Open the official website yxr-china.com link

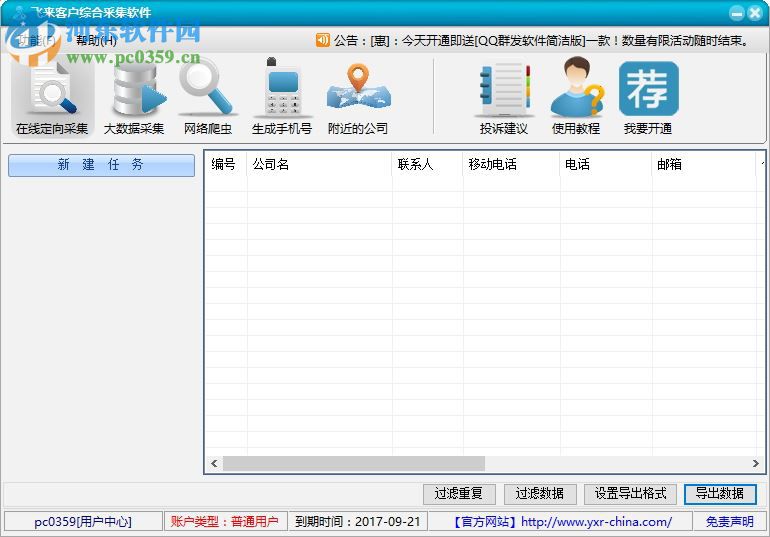[561, 522]
